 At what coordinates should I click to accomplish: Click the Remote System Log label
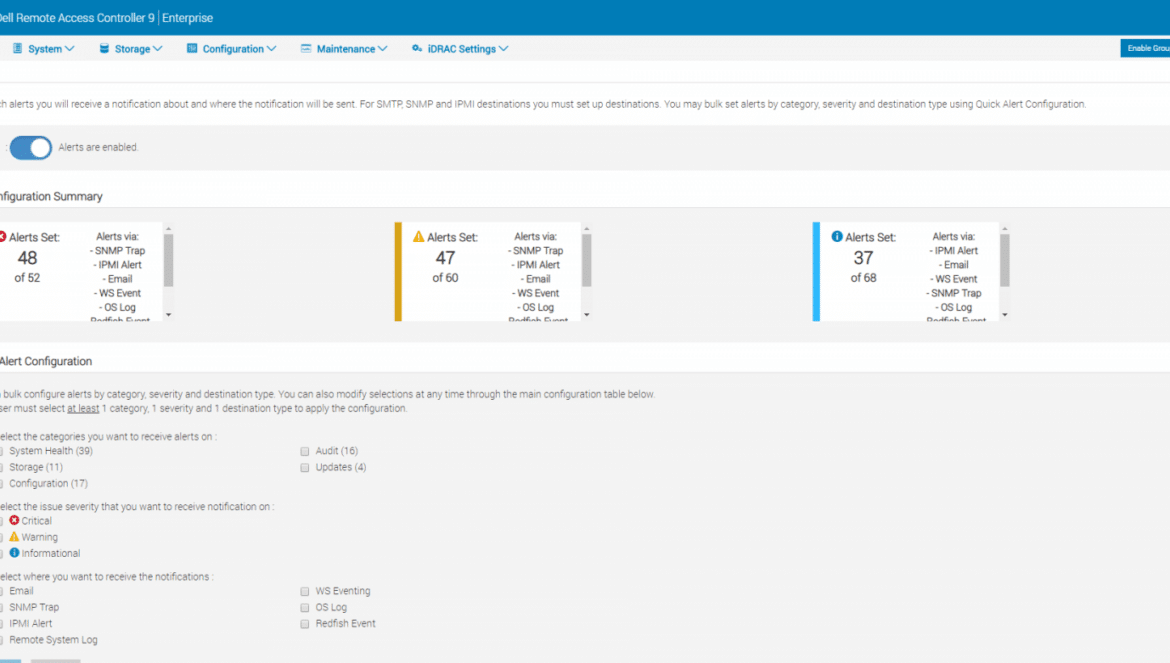[x=53, y=641]
